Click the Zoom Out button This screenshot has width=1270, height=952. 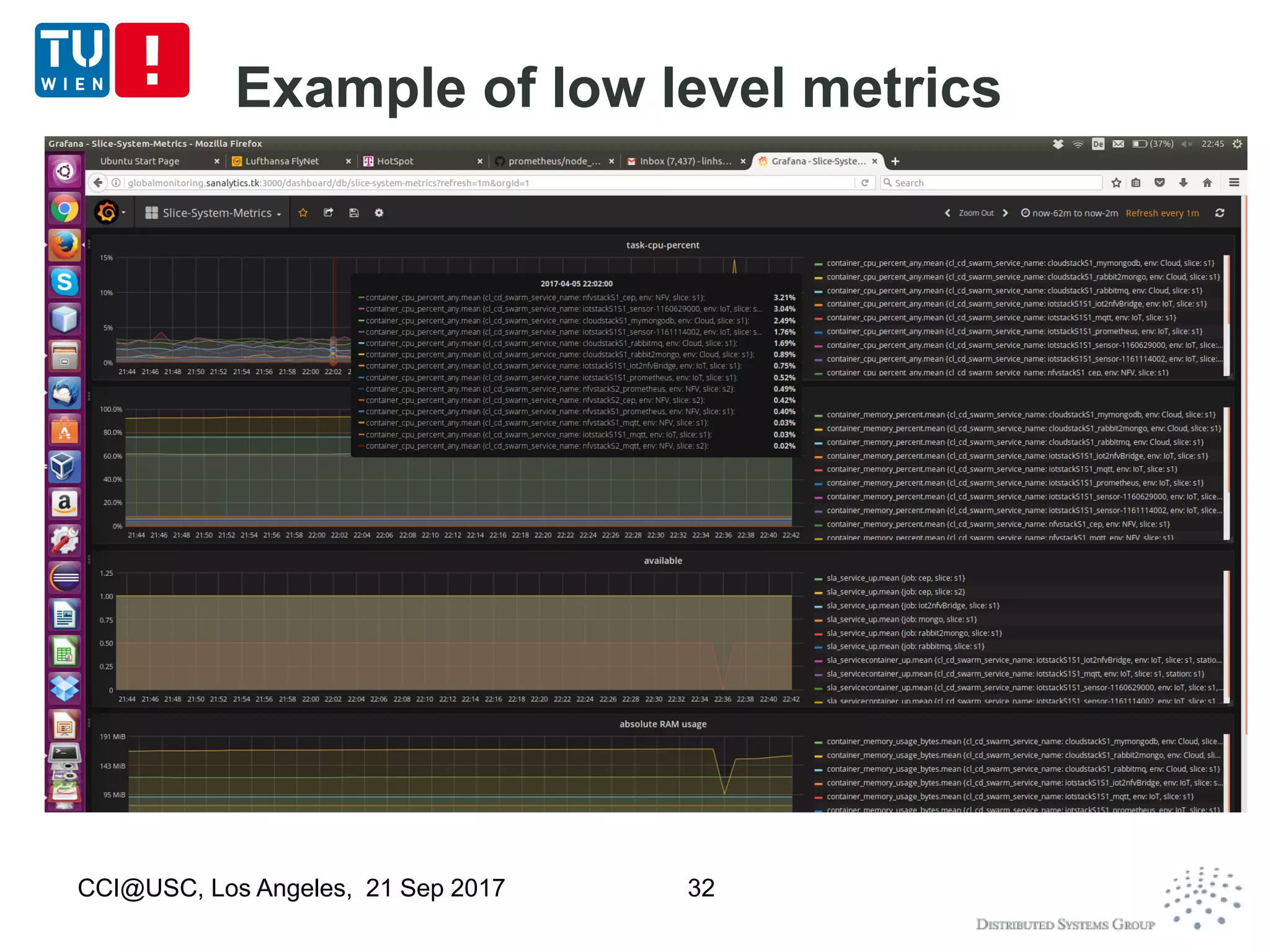point(975,213)
